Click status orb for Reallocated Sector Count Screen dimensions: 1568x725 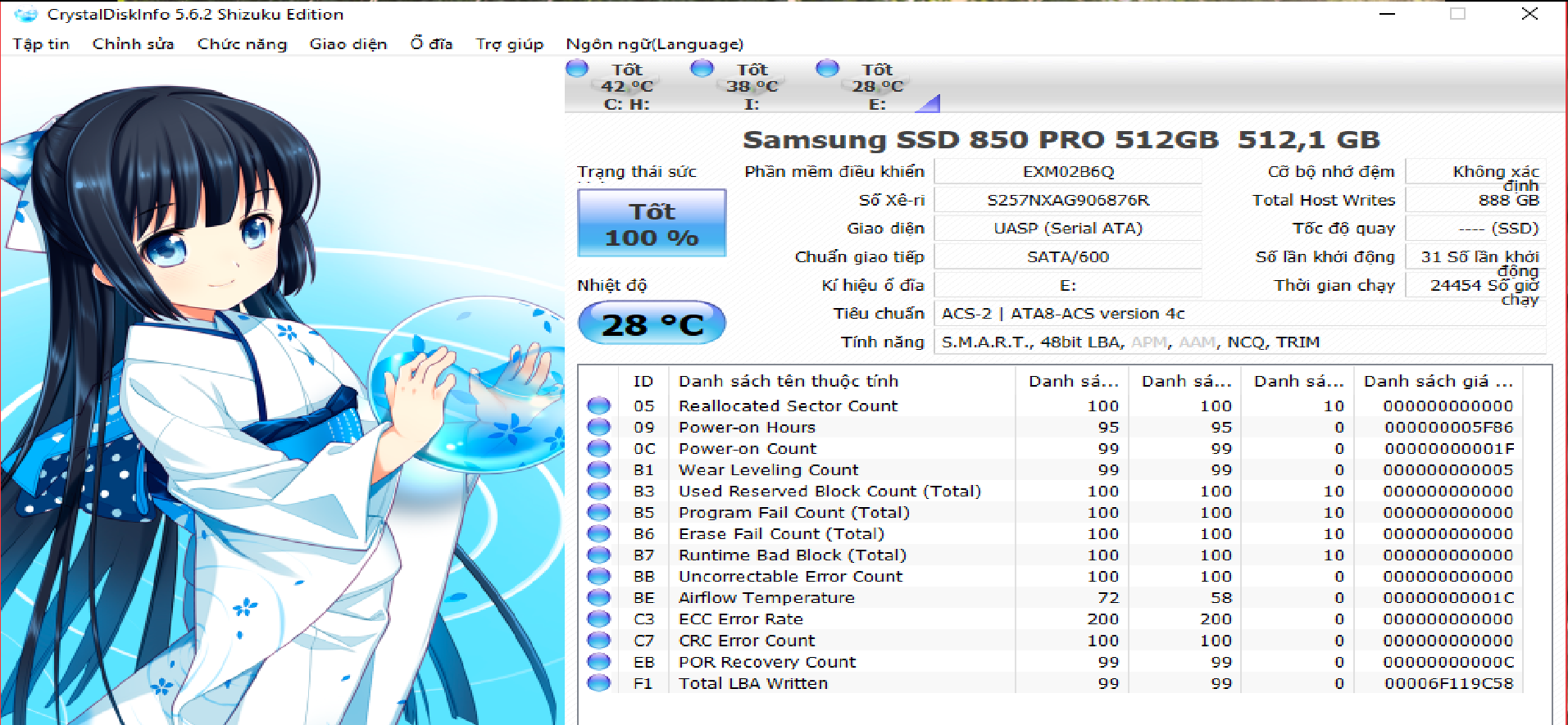[x=599, y=406]
